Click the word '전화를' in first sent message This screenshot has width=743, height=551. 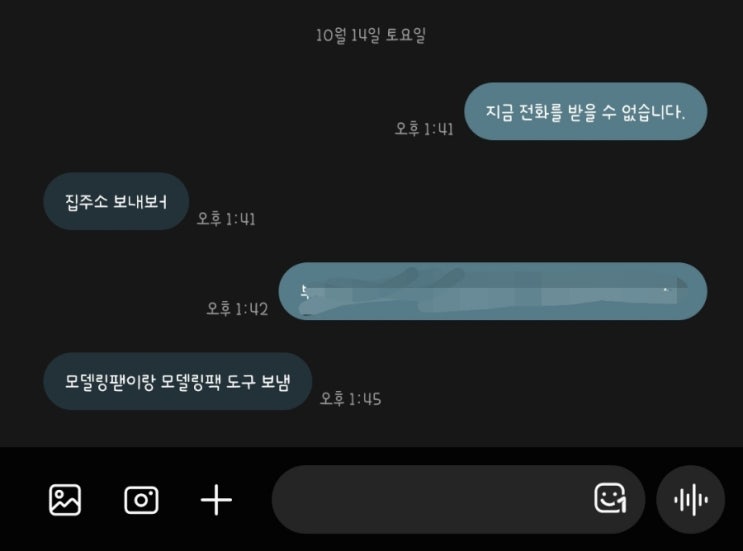click(540, 112)
